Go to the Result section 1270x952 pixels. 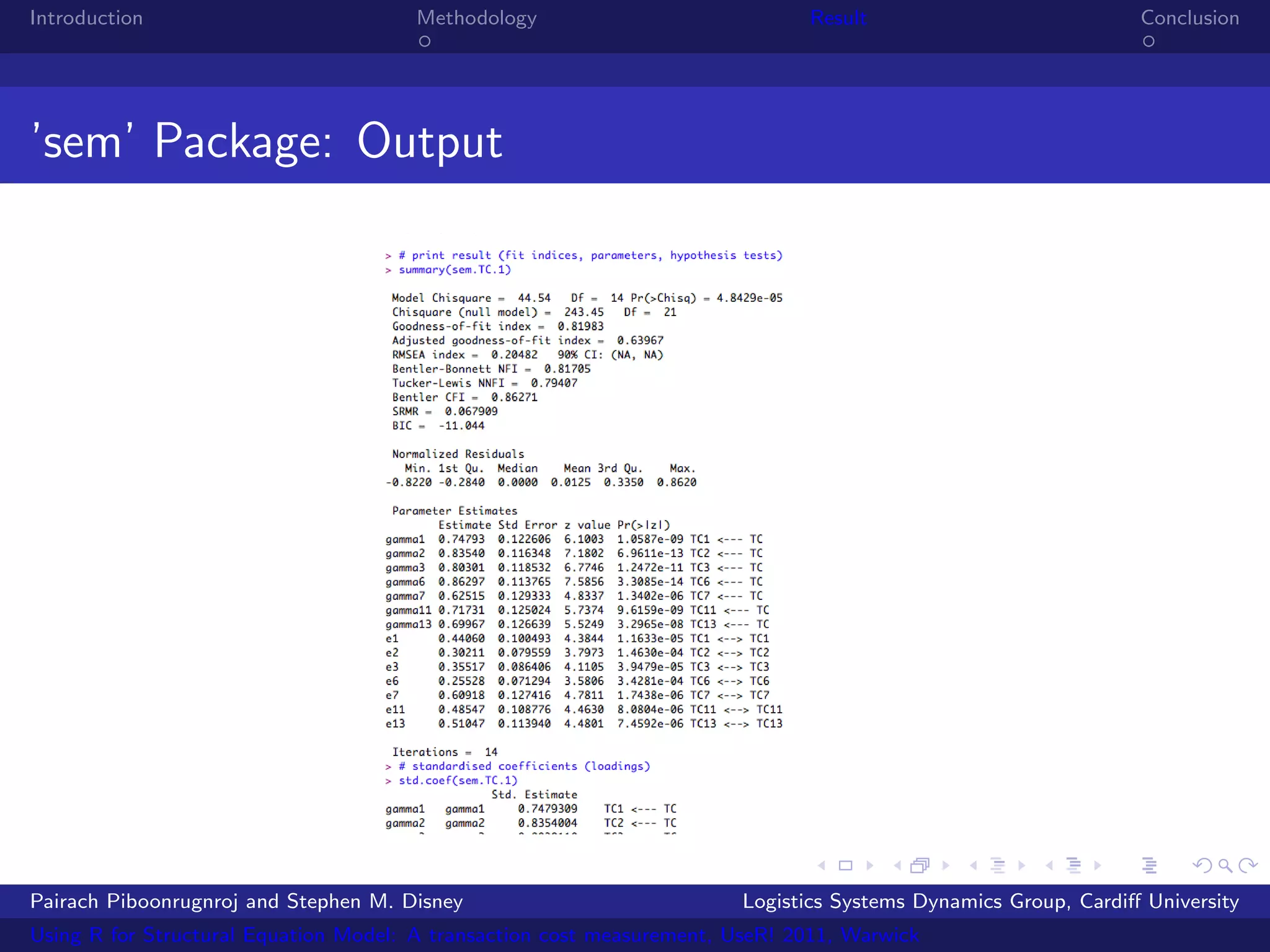(838, 18)
